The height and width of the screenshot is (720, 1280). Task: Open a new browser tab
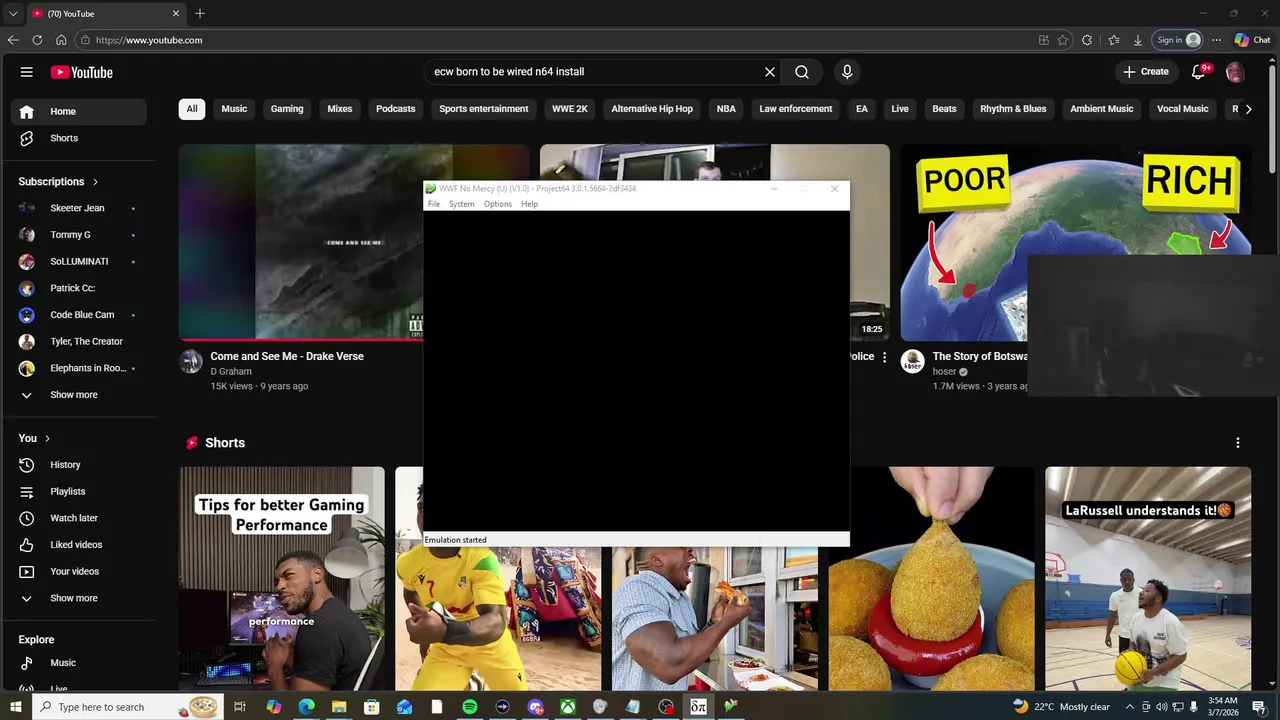point(200,14)
